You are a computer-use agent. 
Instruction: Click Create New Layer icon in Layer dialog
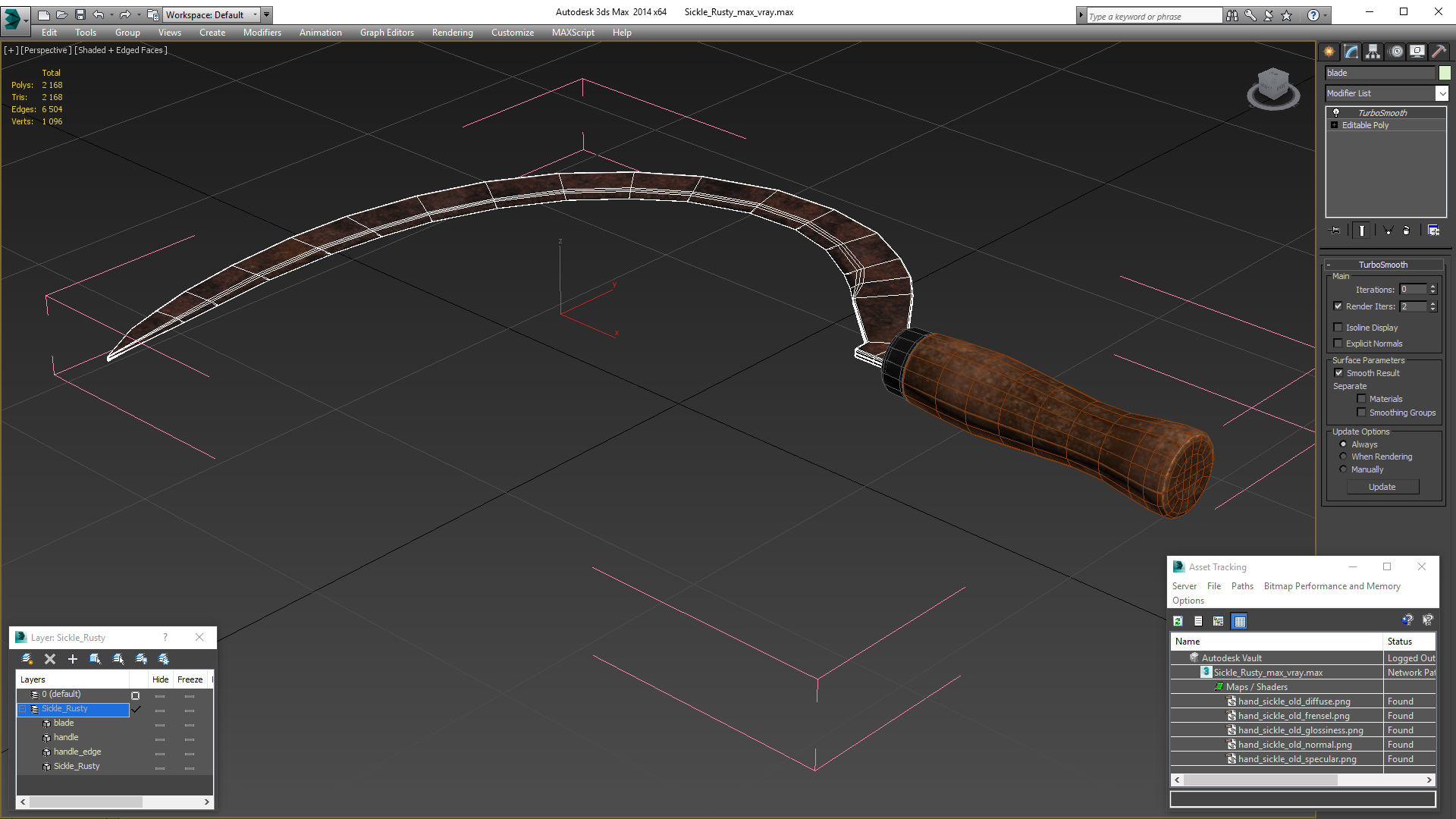click(x=27, y=659)
